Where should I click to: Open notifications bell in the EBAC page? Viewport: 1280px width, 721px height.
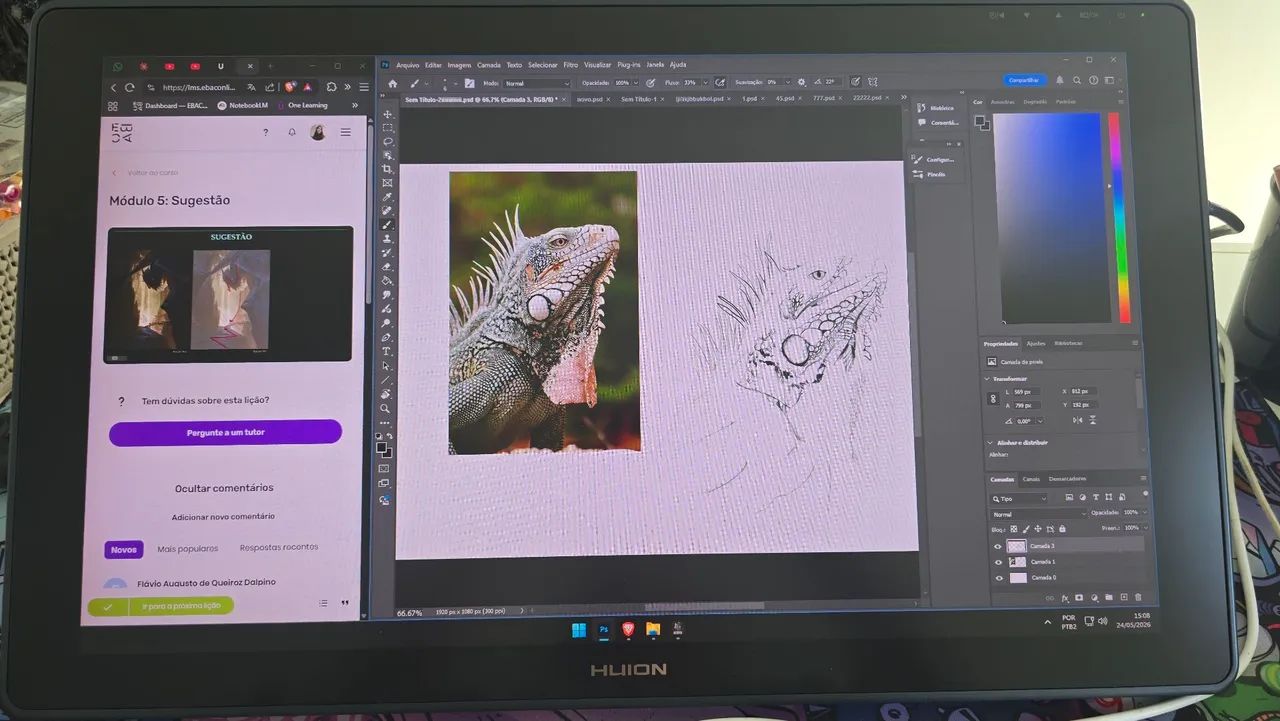pos(292,132)
